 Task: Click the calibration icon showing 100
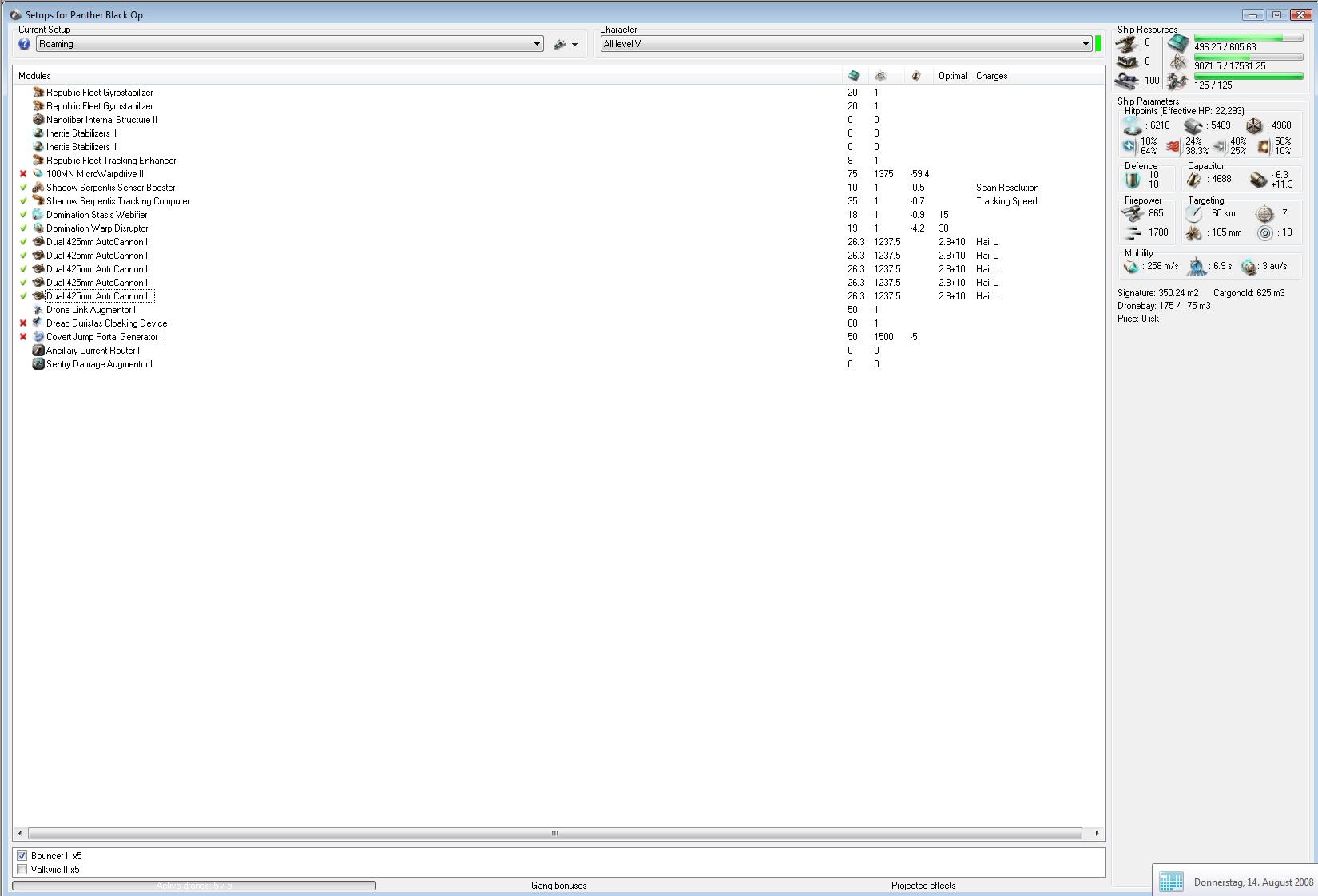coord(1127,81)
